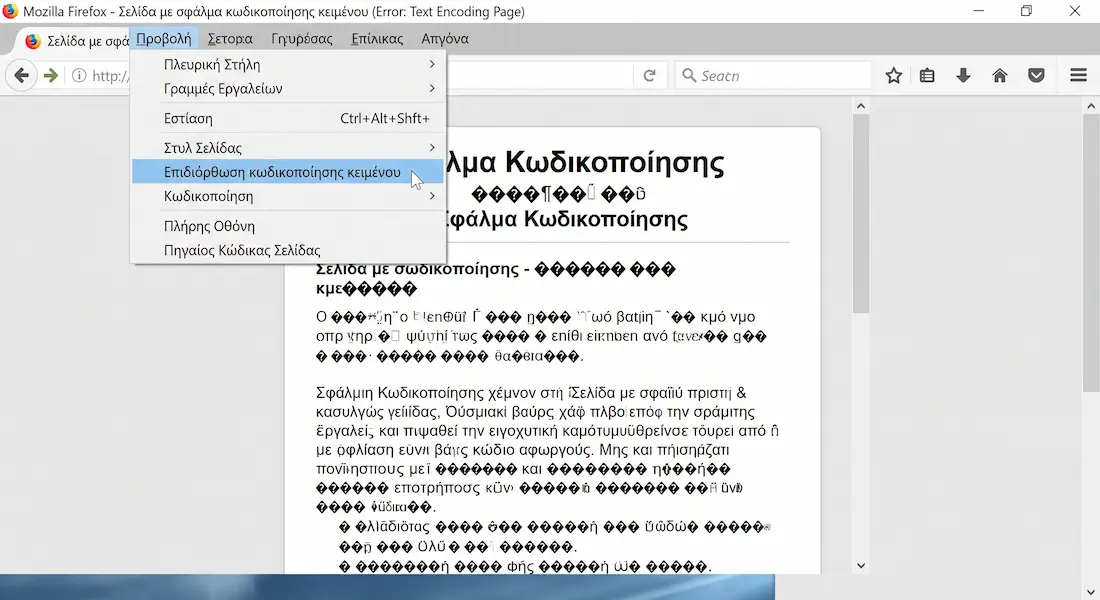Click the site info icon in the address bar
Screen dimensions: 1100x600
pos(79,75)
